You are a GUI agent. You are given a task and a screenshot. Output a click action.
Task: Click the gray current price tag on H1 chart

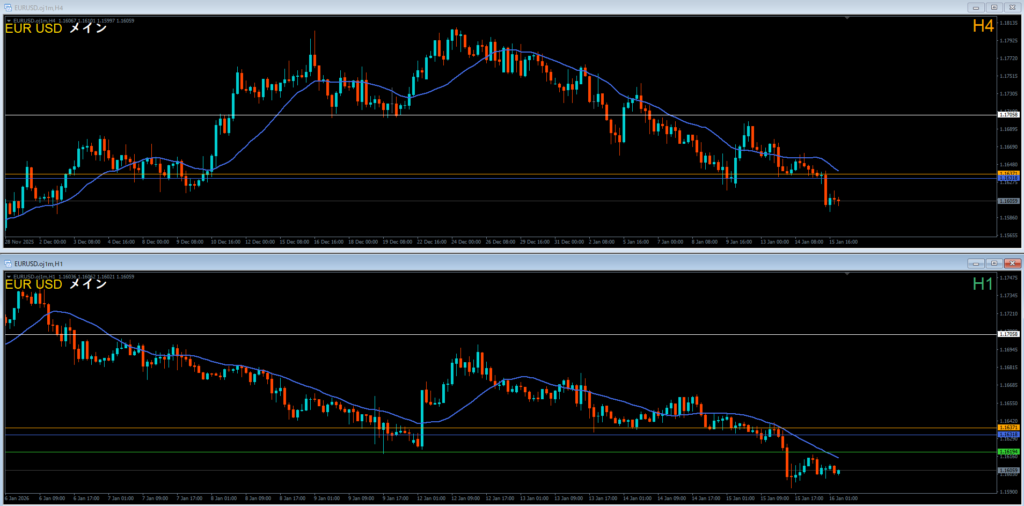click(x=1008, y=470)
